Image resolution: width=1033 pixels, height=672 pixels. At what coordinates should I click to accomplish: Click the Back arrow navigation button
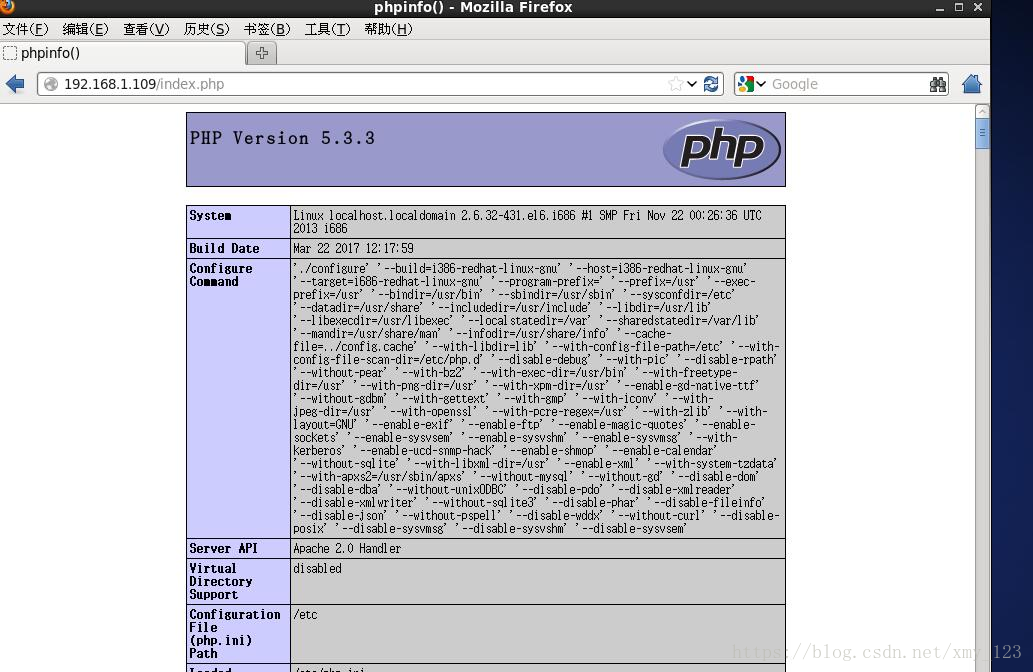(x=15, y=84)
